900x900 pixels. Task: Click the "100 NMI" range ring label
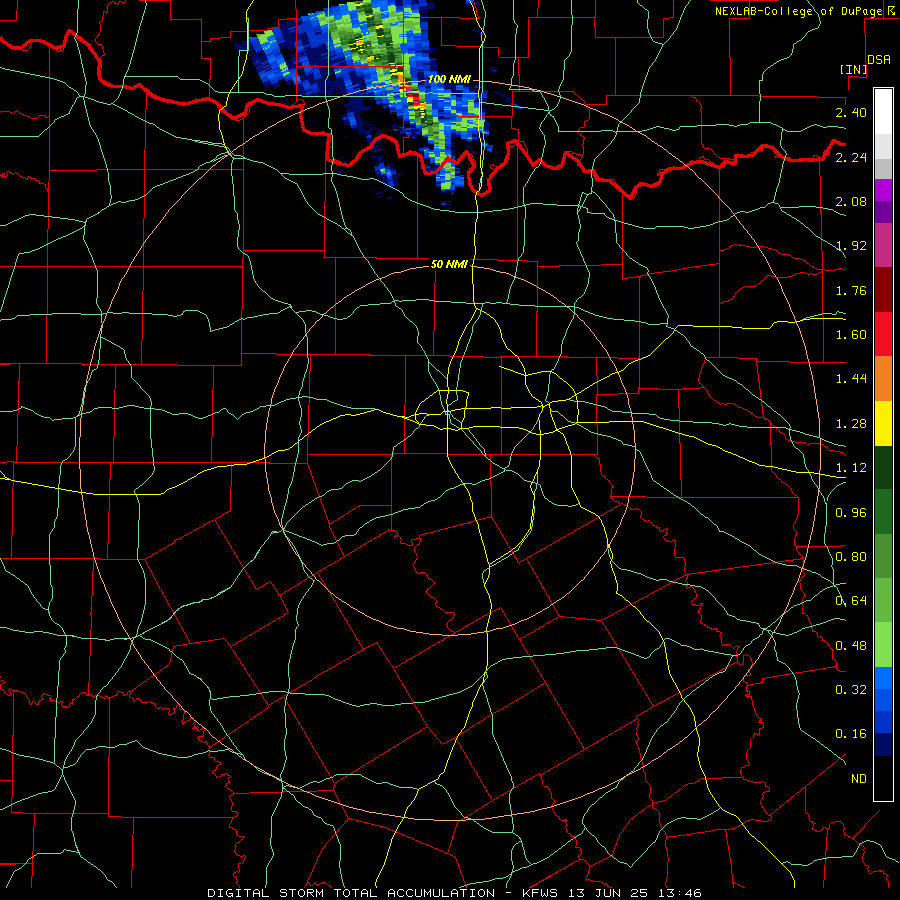pyautogui.click(x=449, y=79)
